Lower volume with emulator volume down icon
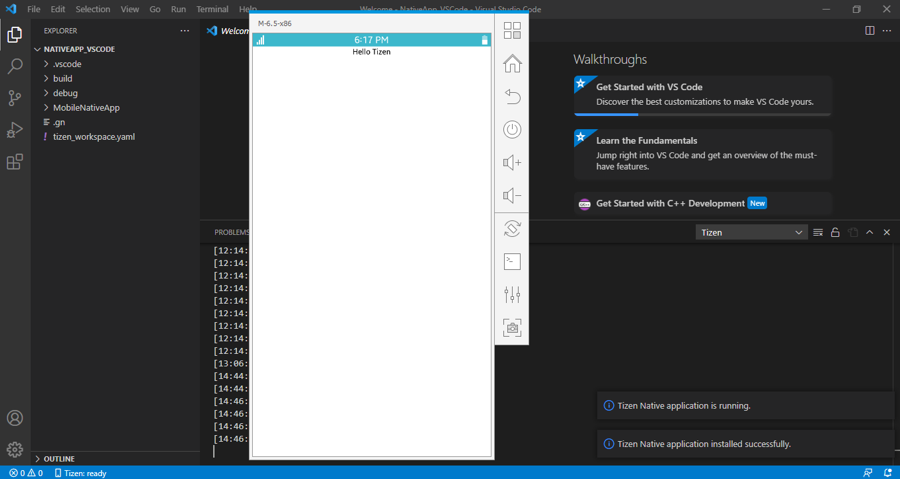900x479 pixels. point(512,196)
